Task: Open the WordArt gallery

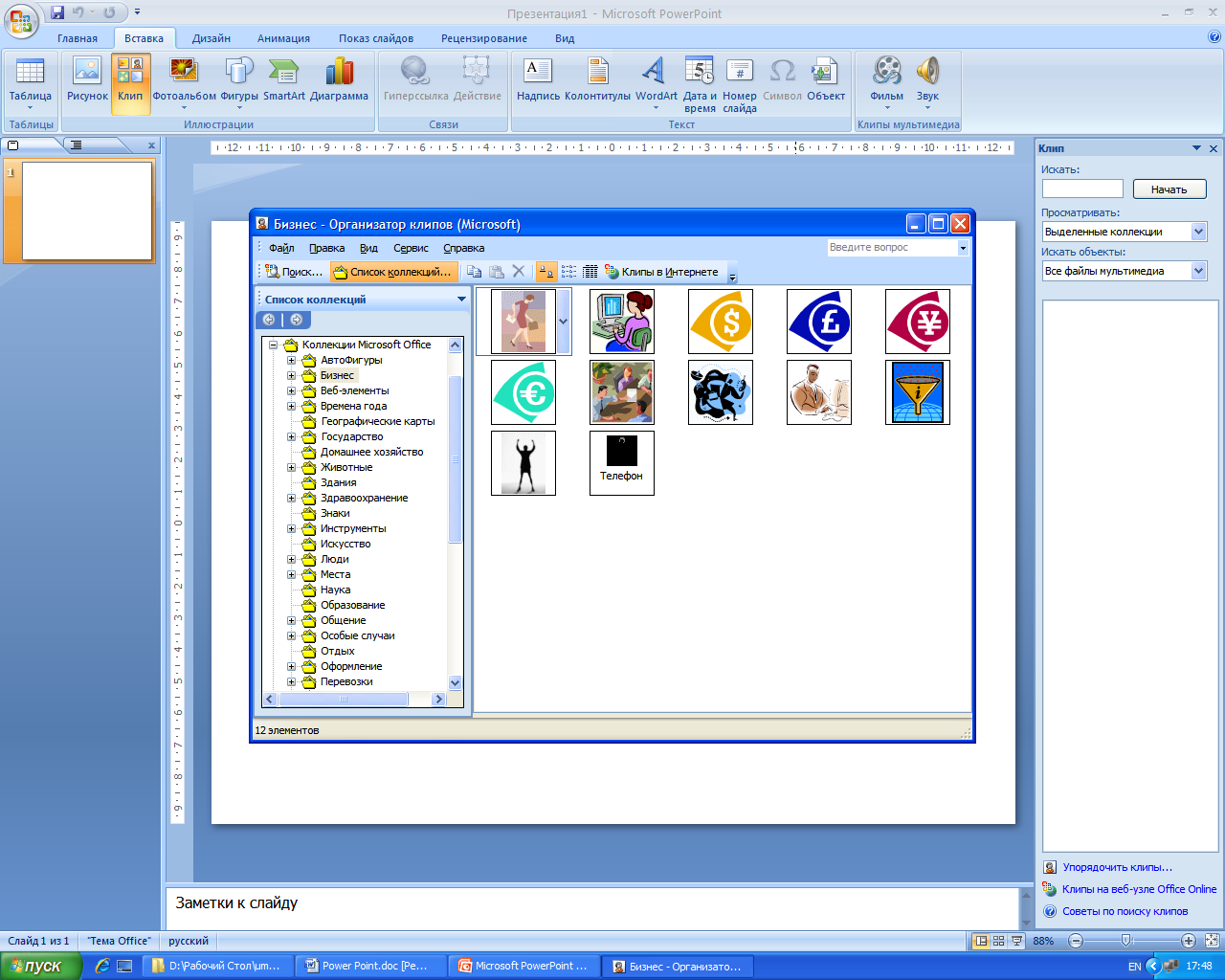Action: 656,83
